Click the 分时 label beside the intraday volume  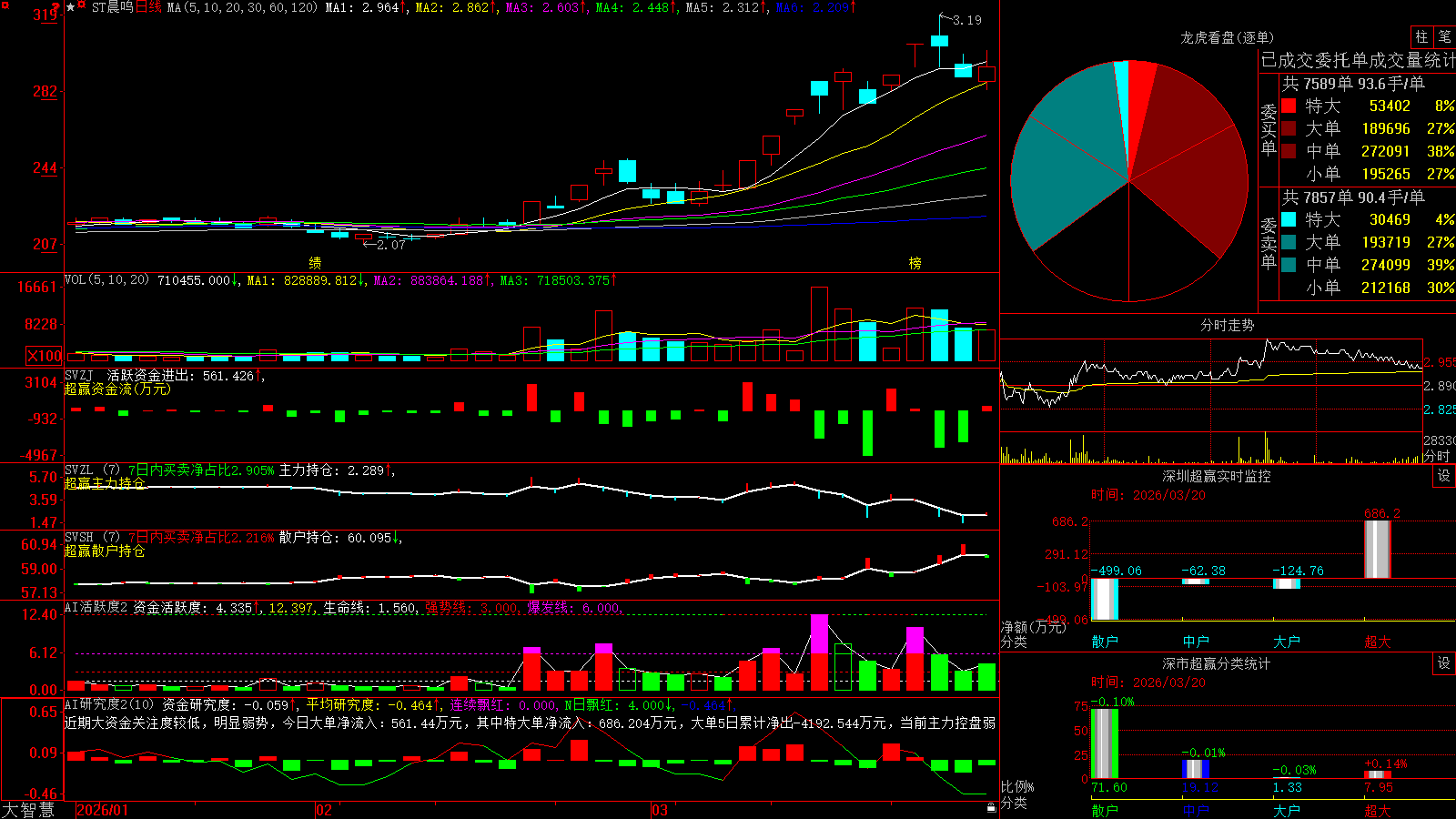pos(1437,456)
